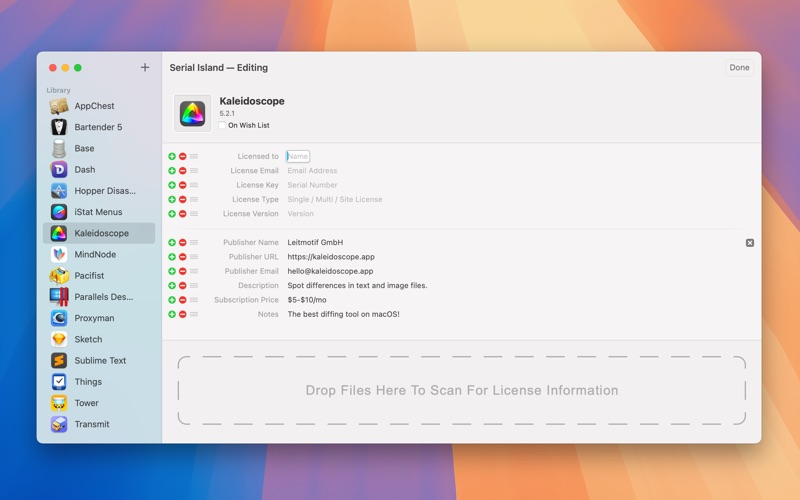Remove the Publisher Name field
800x500 pixels.
point(183,242)
